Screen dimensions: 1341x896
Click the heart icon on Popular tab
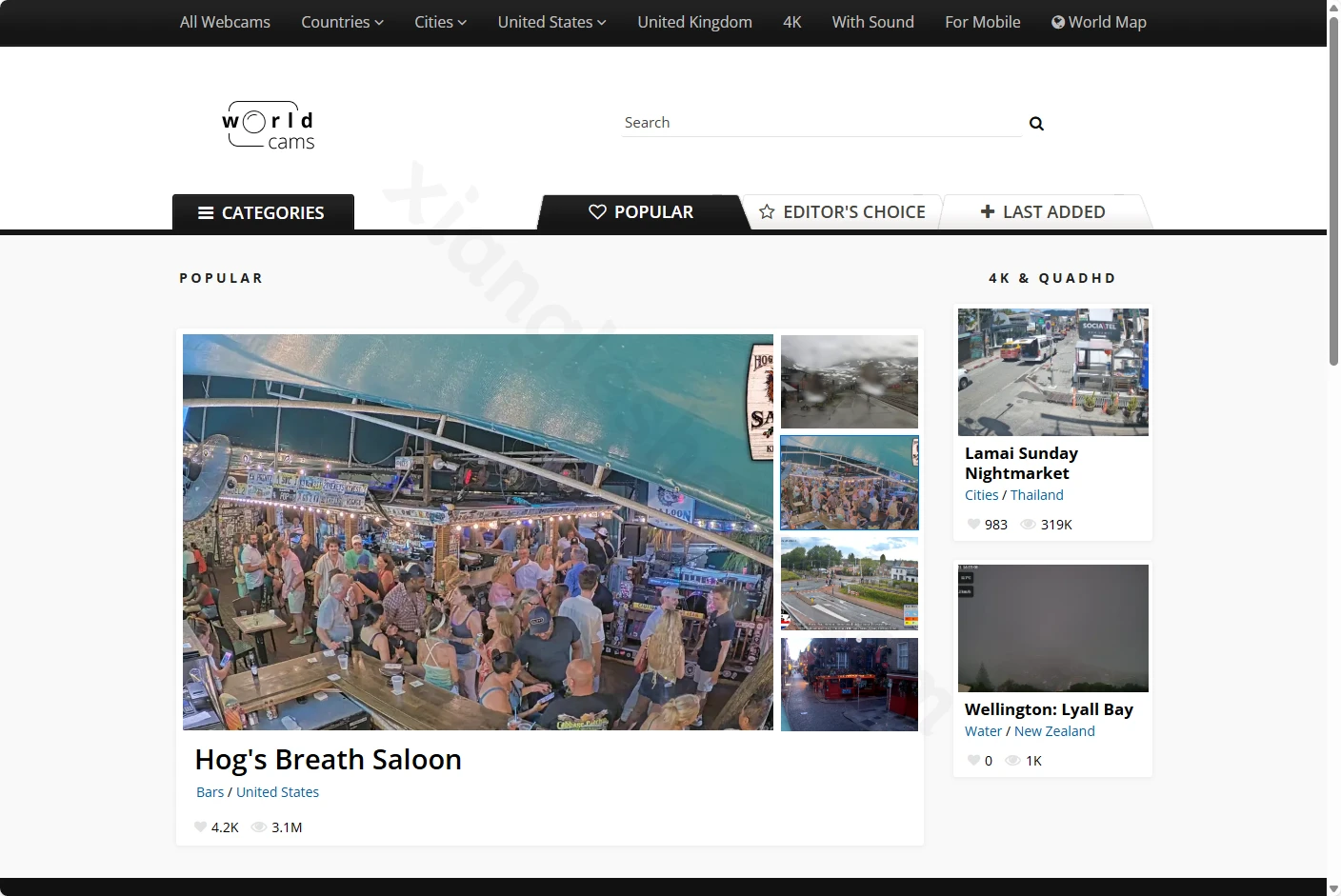pos(597,212)
